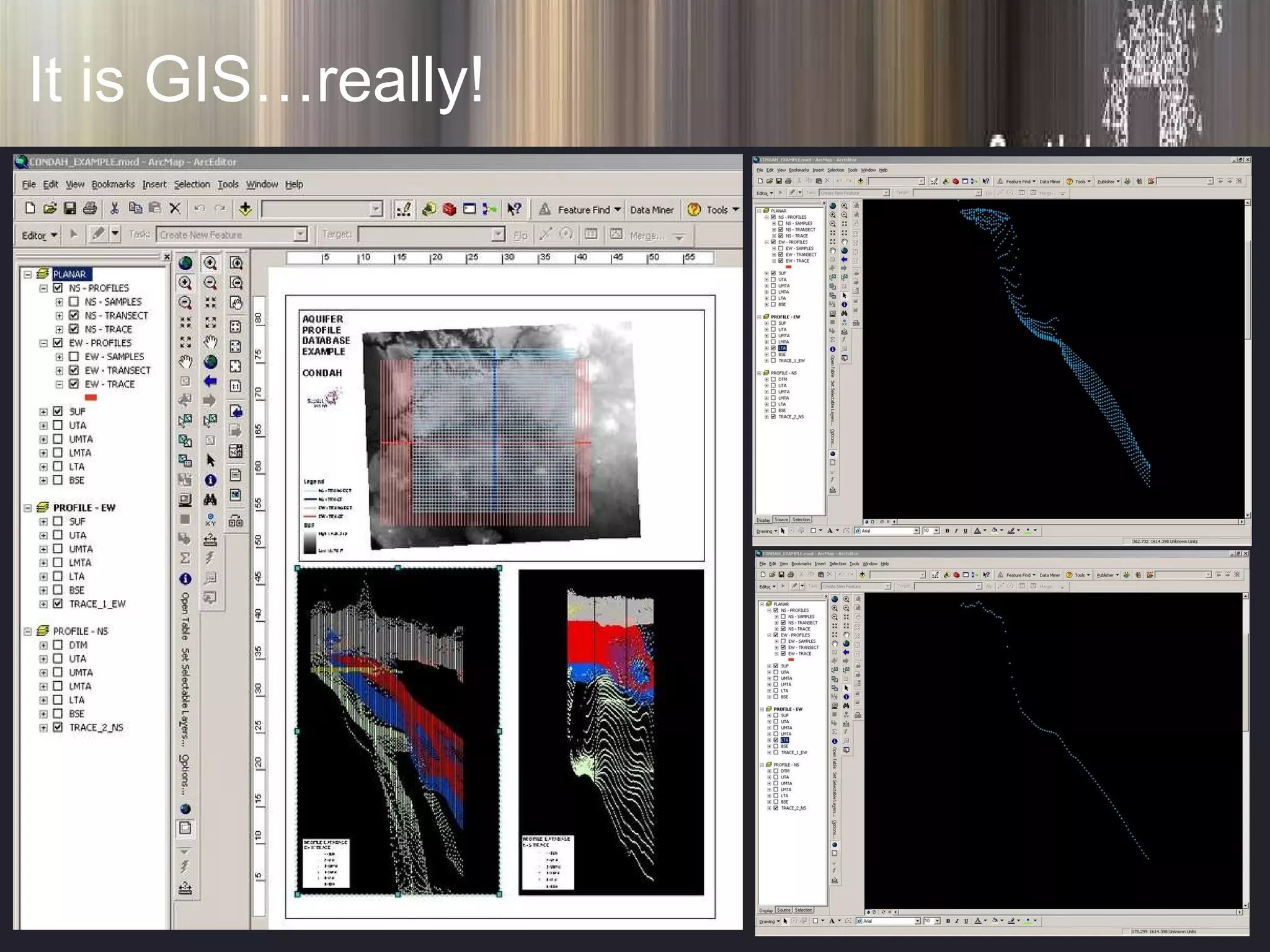
Task: Uncheck the TRACE_1_EW layer
Action: click(58, 604)
